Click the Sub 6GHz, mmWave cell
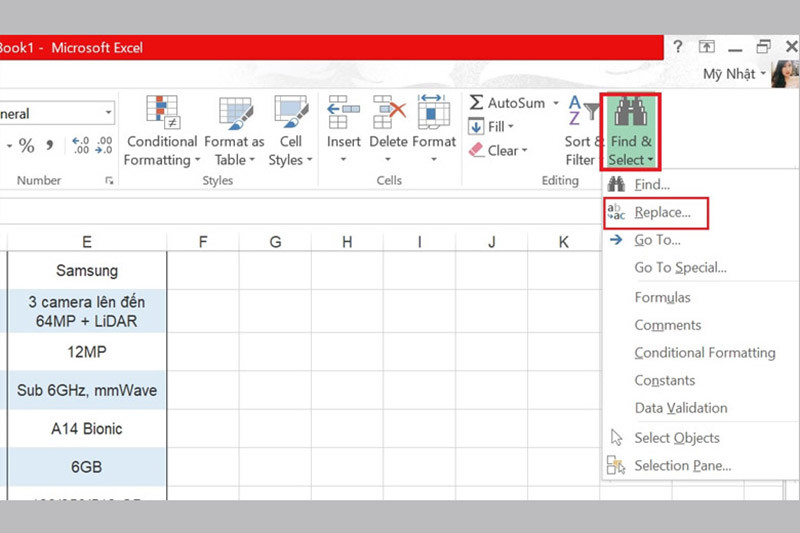This screenshot has width=800, height=533. tap(87, 390)
